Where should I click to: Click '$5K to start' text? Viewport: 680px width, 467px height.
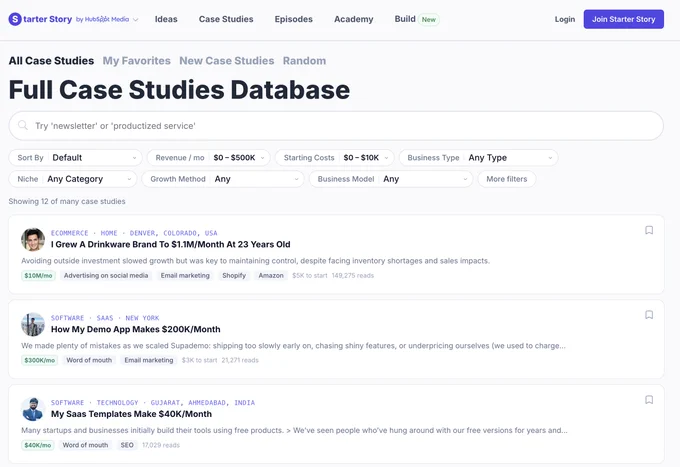(x=310, y=276)
